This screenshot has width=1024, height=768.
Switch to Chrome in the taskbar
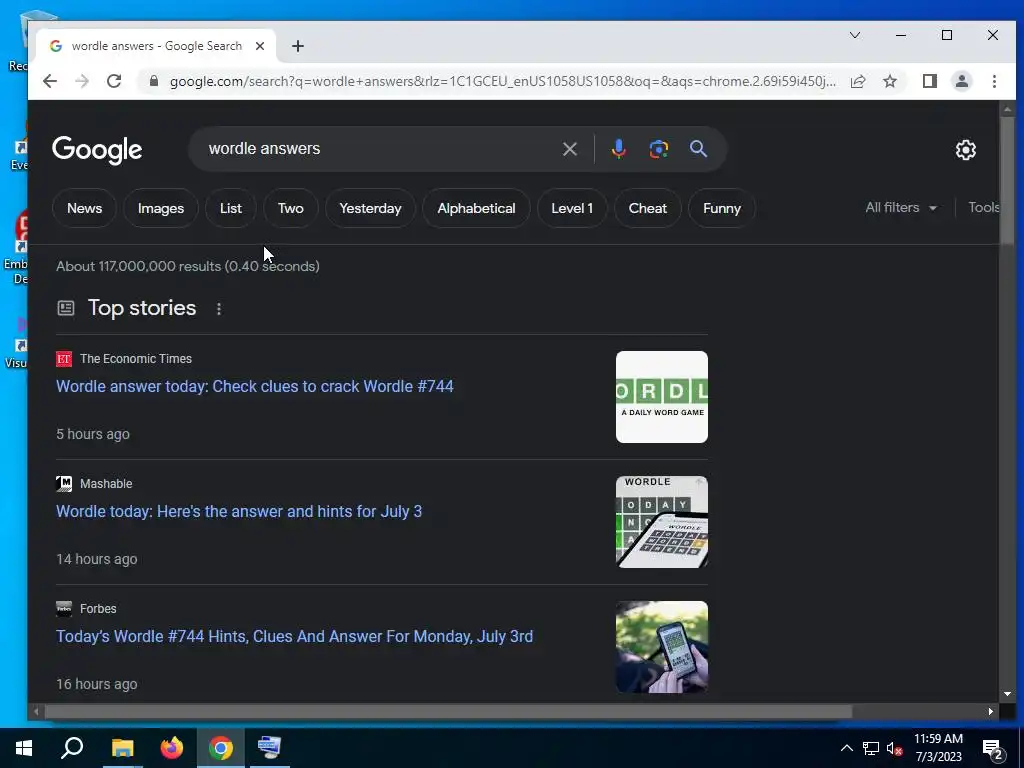click(221, 748)
